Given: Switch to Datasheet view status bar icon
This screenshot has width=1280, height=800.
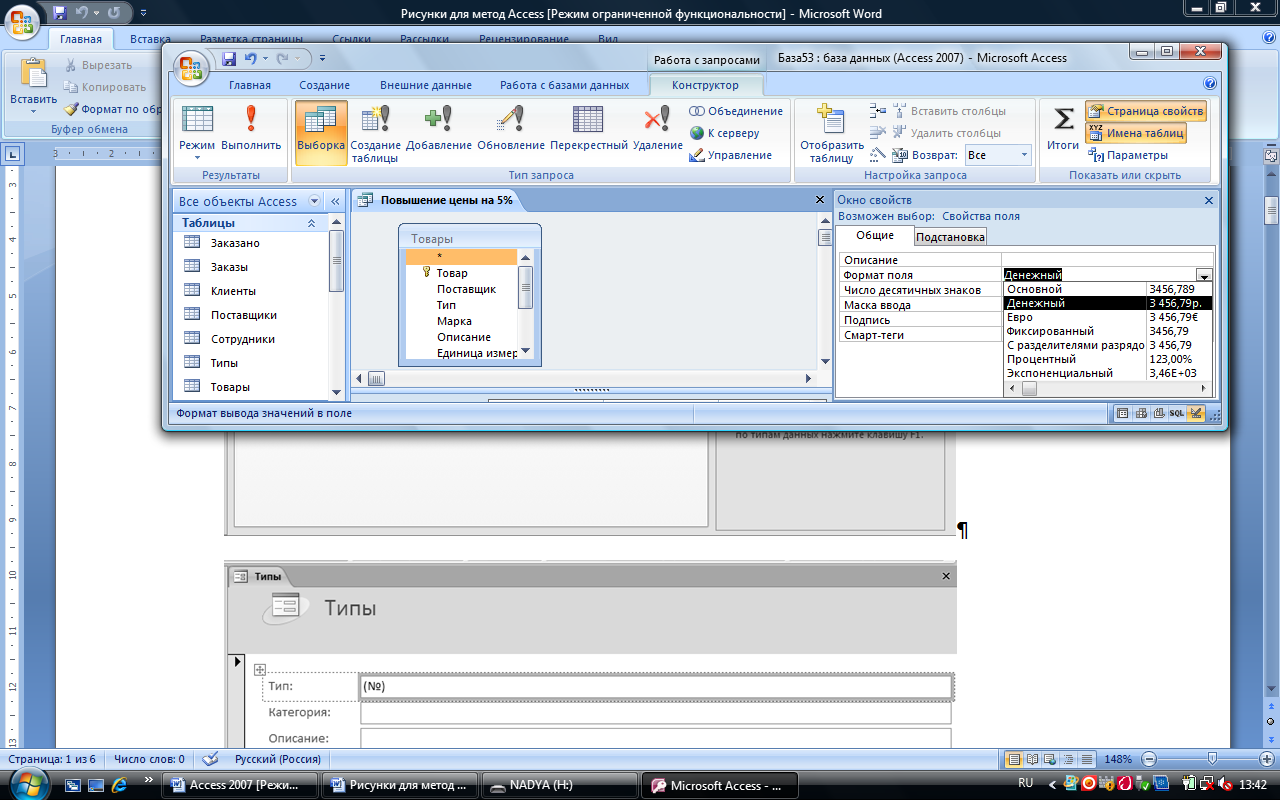Looking at the screenshot, I should click(1122, 414).
